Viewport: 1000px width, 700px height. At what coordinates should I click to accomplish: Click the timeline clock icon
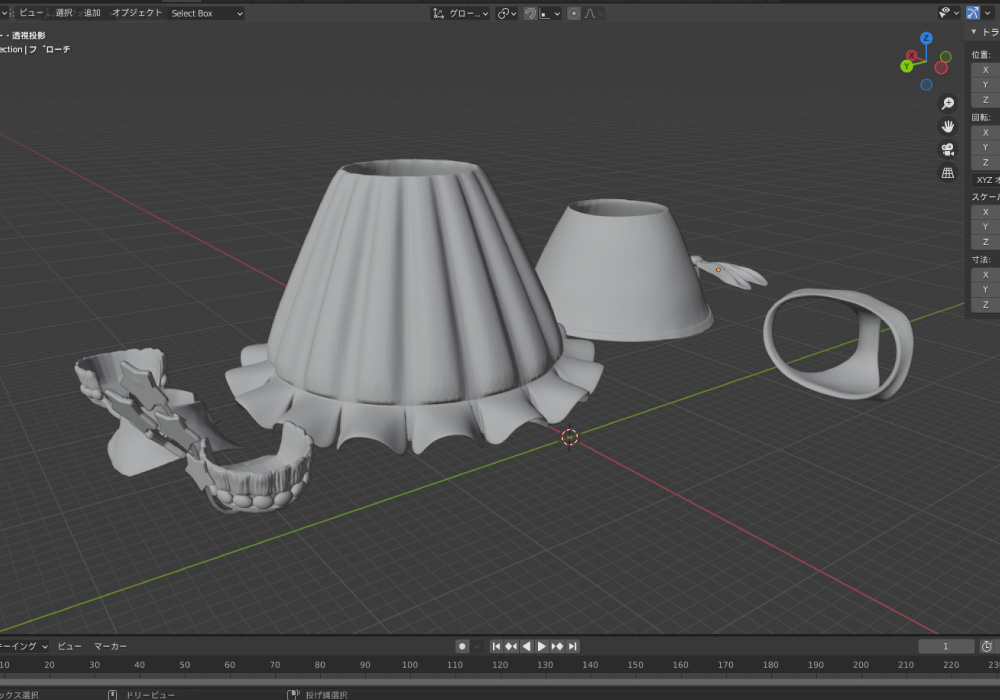pos(987,646)
